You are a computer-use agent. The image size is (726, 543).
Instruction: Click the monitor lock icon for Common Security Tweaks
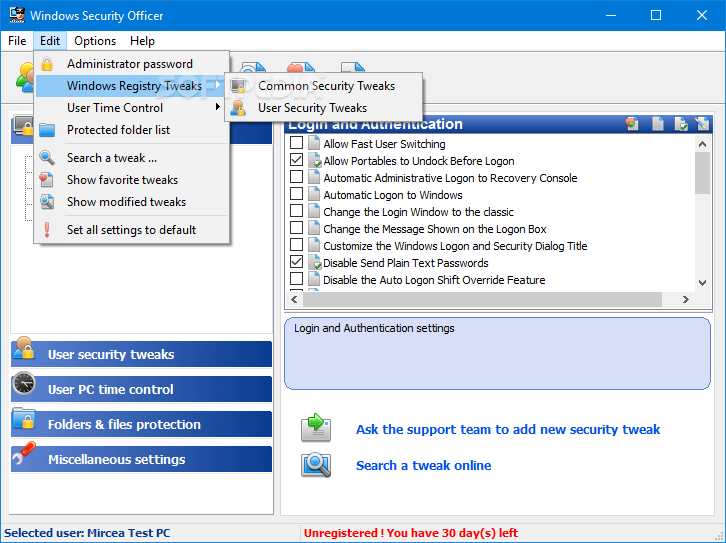coord(238,86)
